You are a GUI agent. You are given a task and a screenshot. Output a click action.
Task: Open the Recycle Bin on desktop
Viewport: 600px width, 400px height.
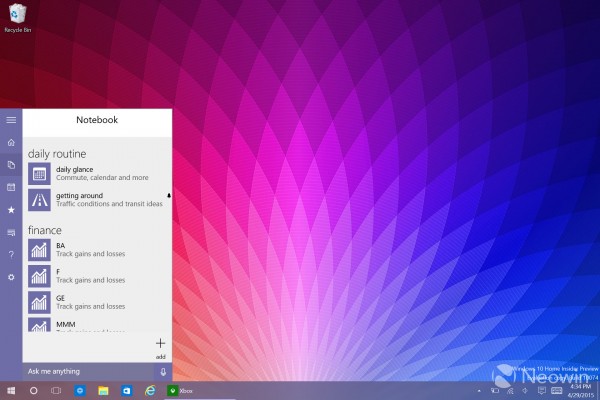click(14, 15)
